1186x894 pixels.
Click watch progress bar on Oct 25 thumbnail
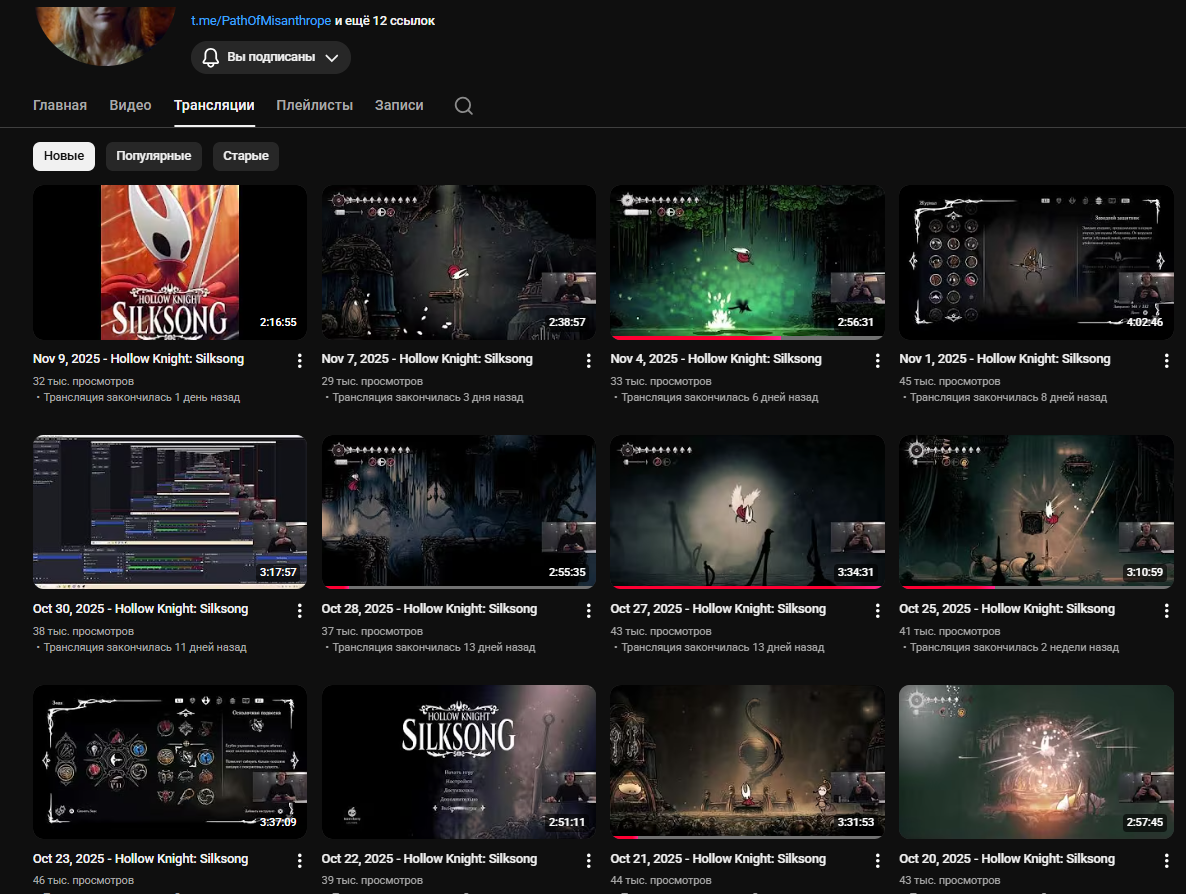1036,588
